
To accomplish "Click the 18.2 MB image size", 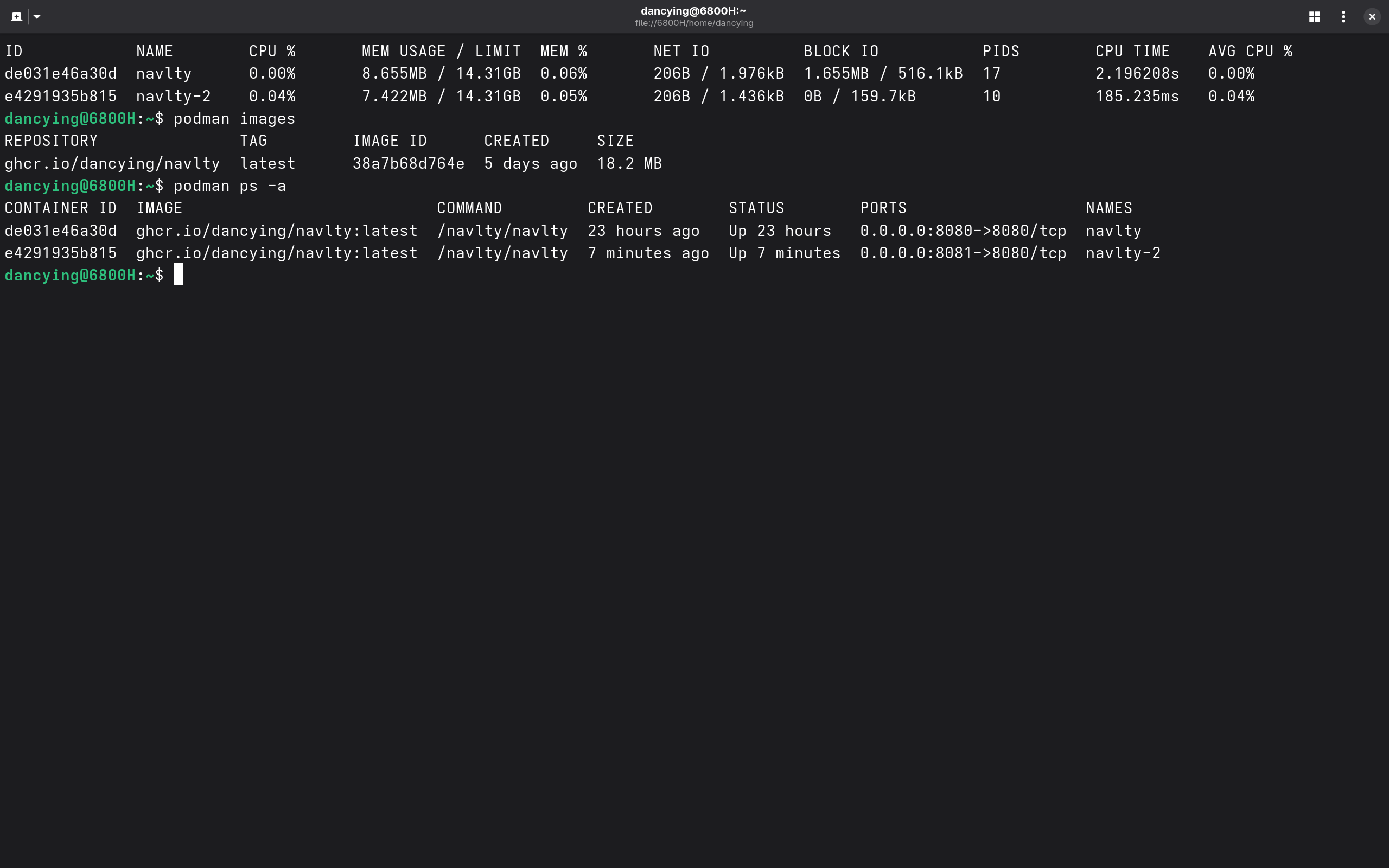I will 629,164.
